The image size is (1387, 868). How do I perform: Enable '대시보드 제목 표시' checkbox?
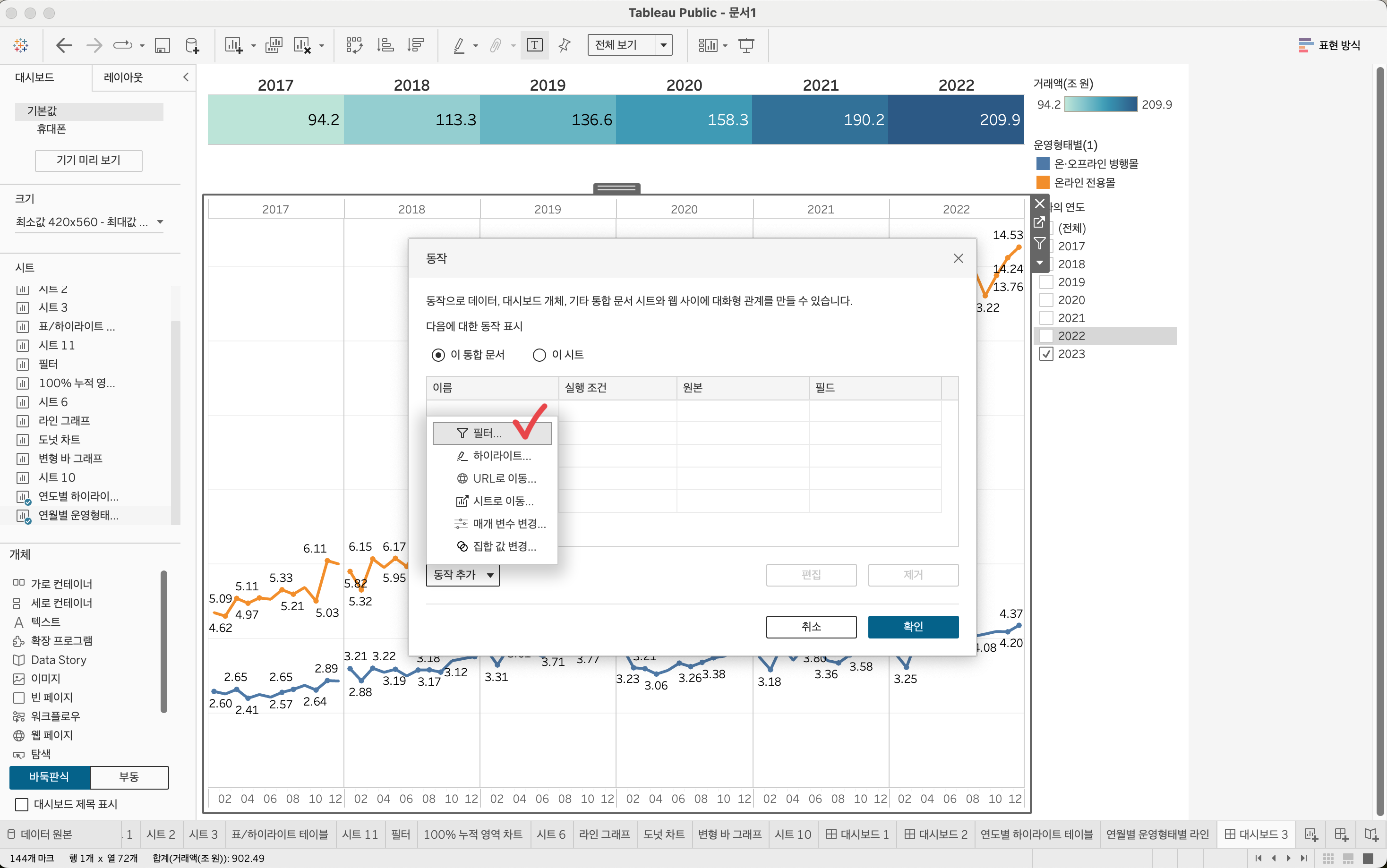click(22, 804)
